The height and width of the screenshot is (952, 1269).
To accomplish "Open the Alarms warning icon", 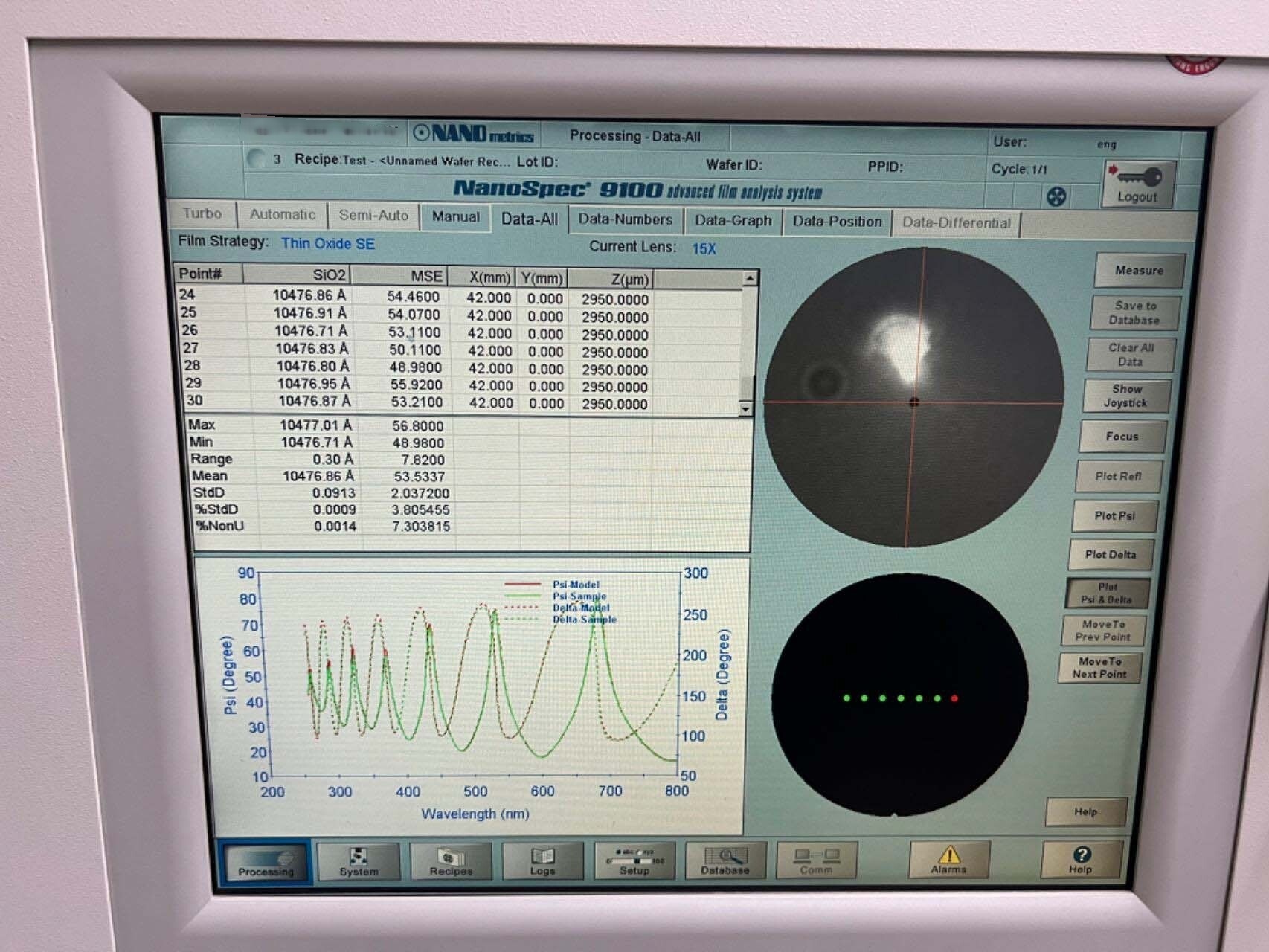I will coord(949,861).
